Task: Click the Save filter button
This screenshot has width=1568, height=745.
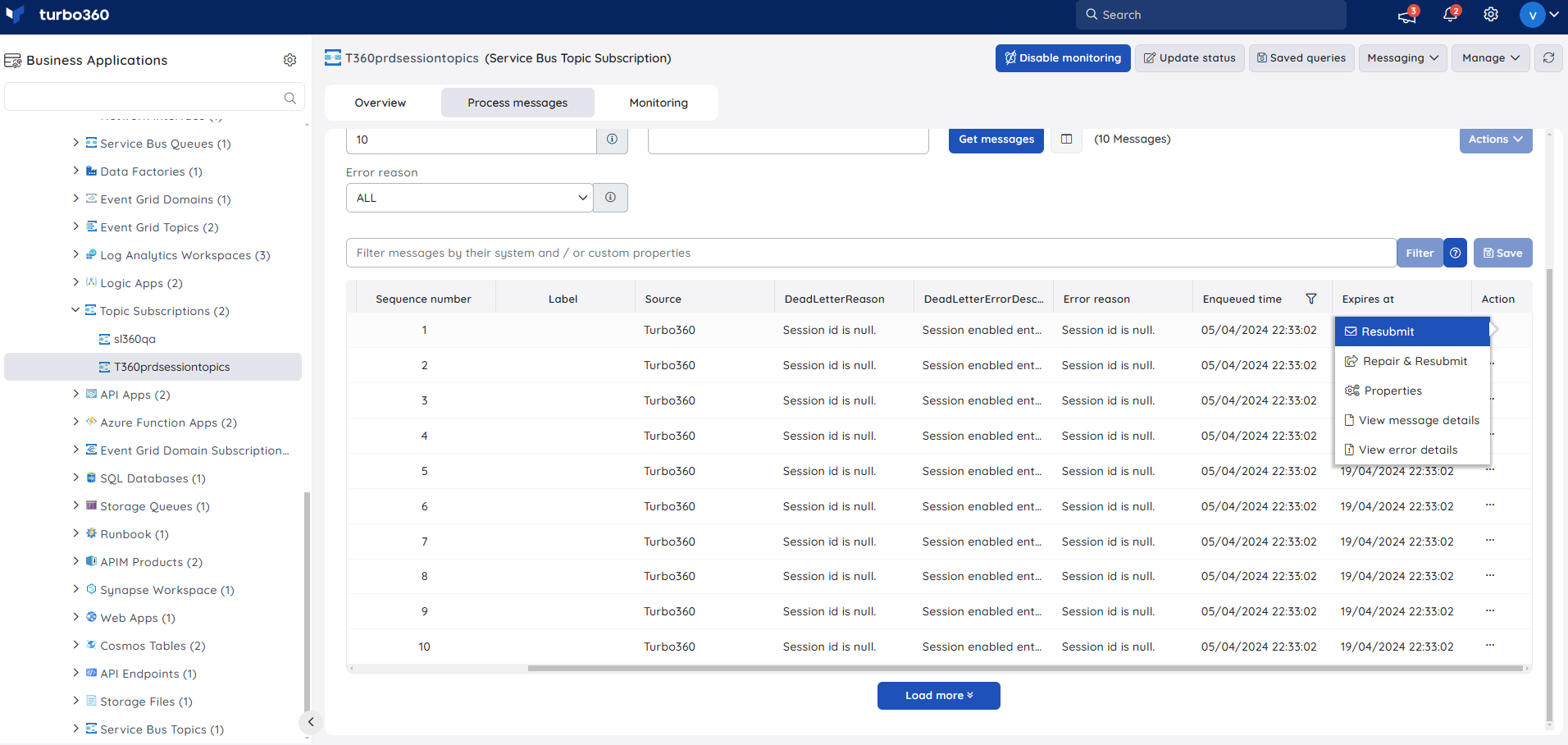Action: coord(1502,253)
